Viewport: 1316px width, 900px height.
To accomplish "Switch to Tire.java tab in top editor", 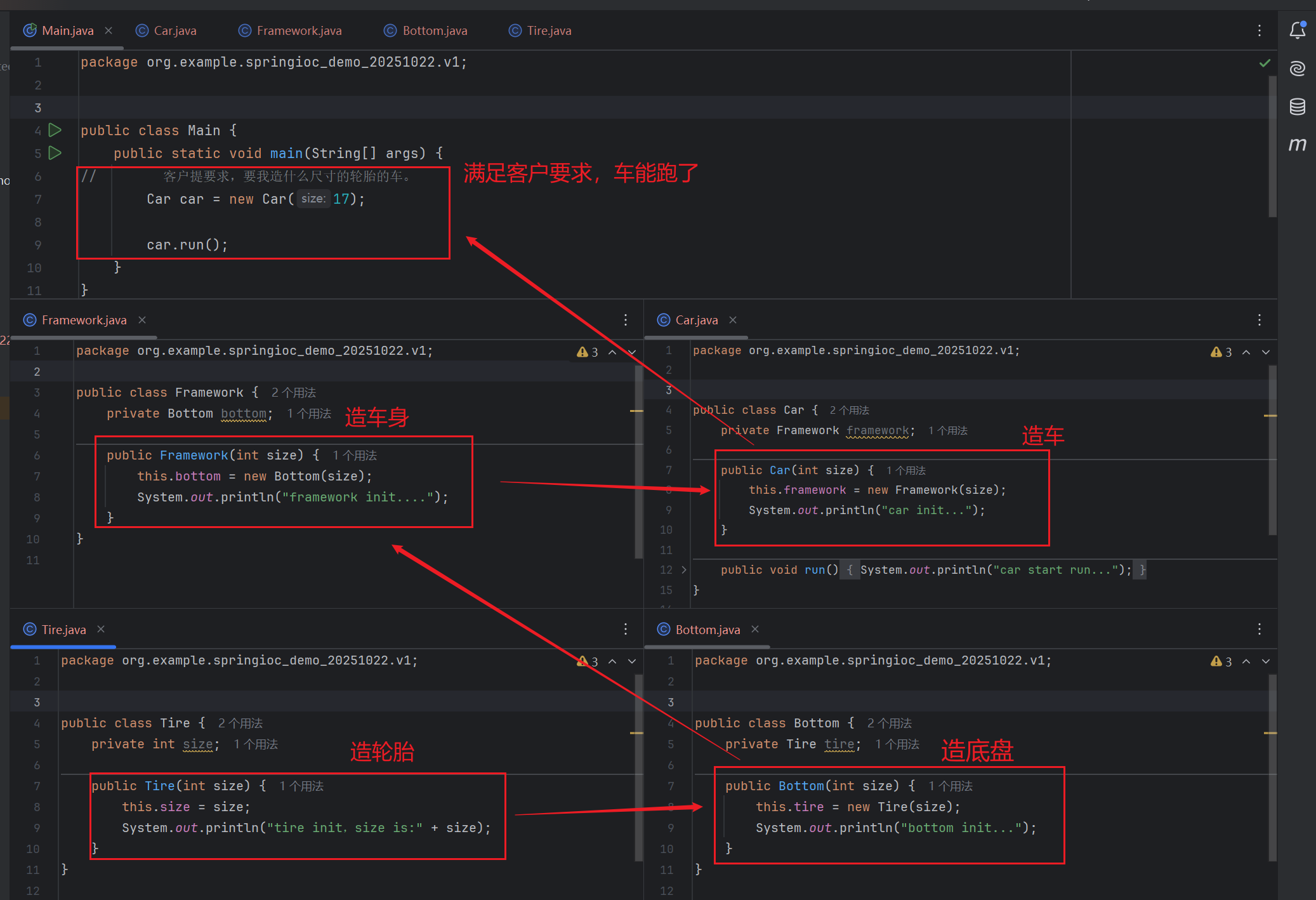I will point(548,30).
